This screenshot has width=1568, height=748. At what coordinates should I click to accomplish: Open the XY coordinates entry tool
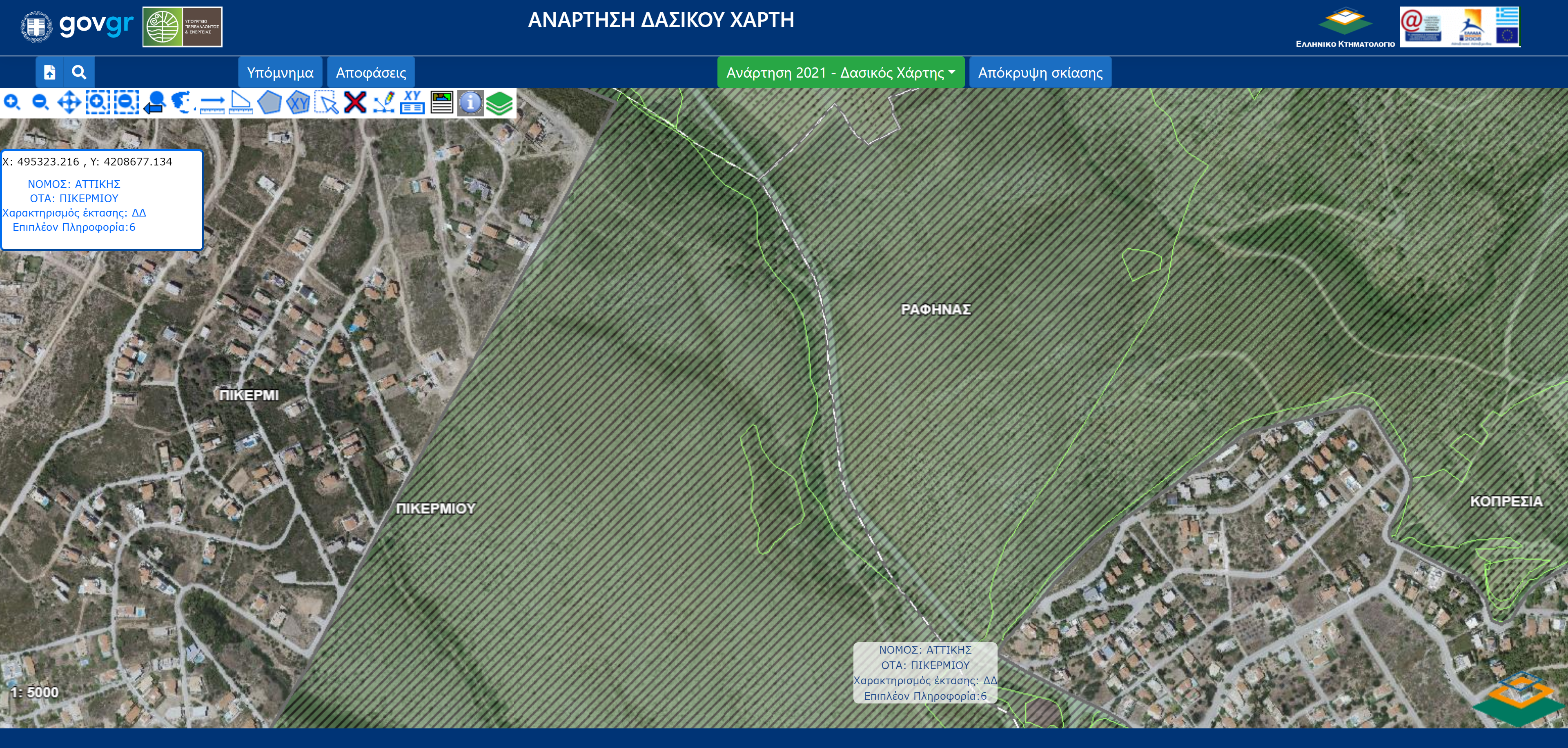(412, 102)
